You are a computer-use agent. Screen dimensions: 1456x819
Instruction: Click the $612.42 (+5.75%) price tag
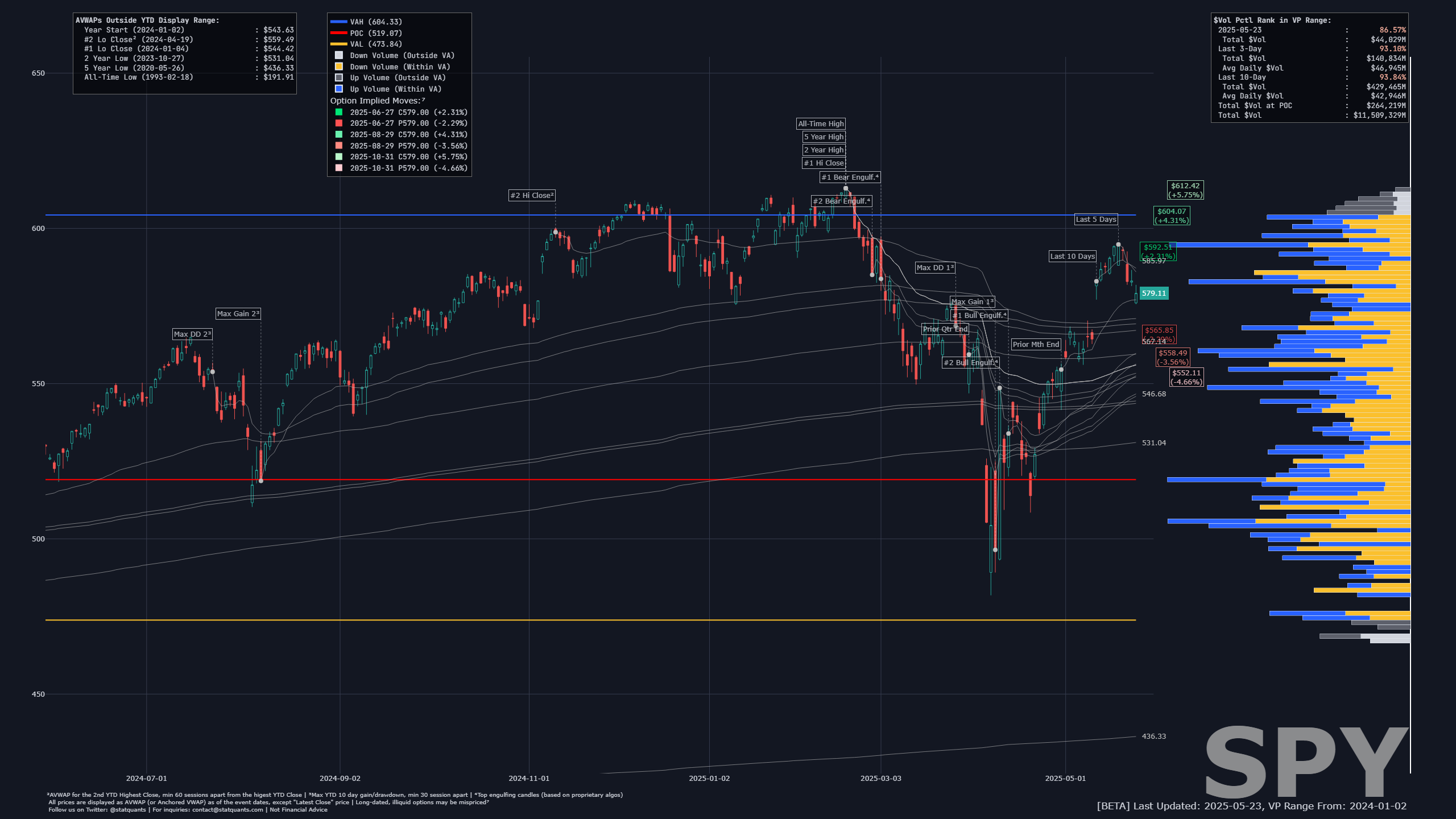coord(1185,191)
